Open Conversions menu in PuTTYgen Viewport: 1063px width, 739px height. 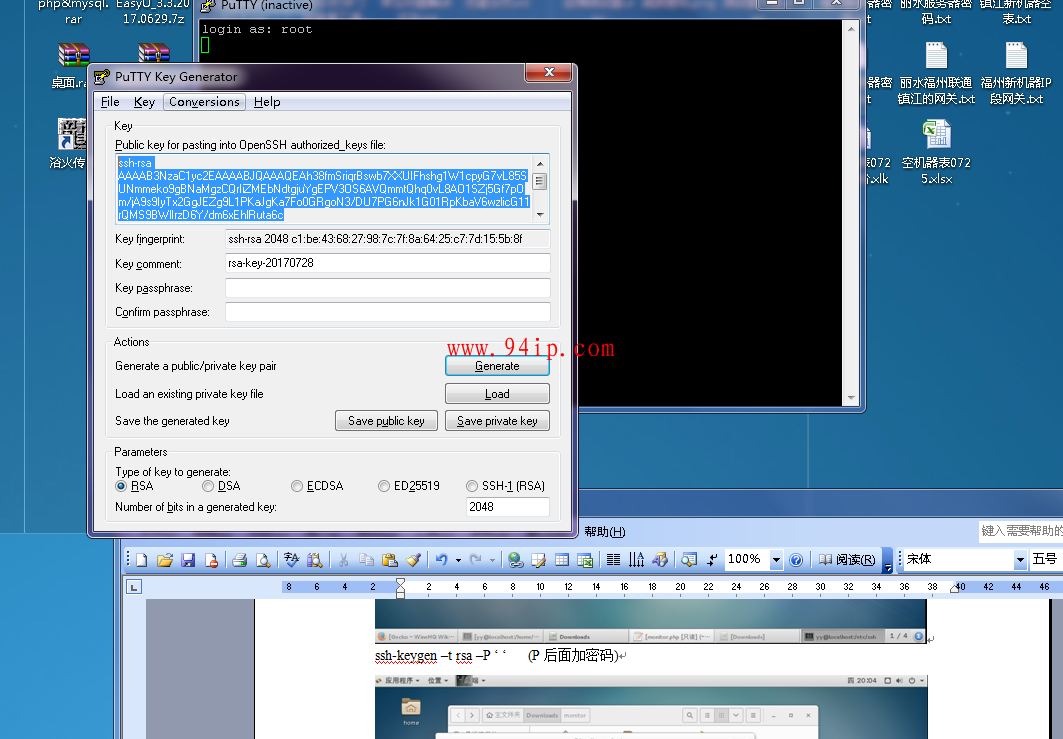click(x=204, y=102)
